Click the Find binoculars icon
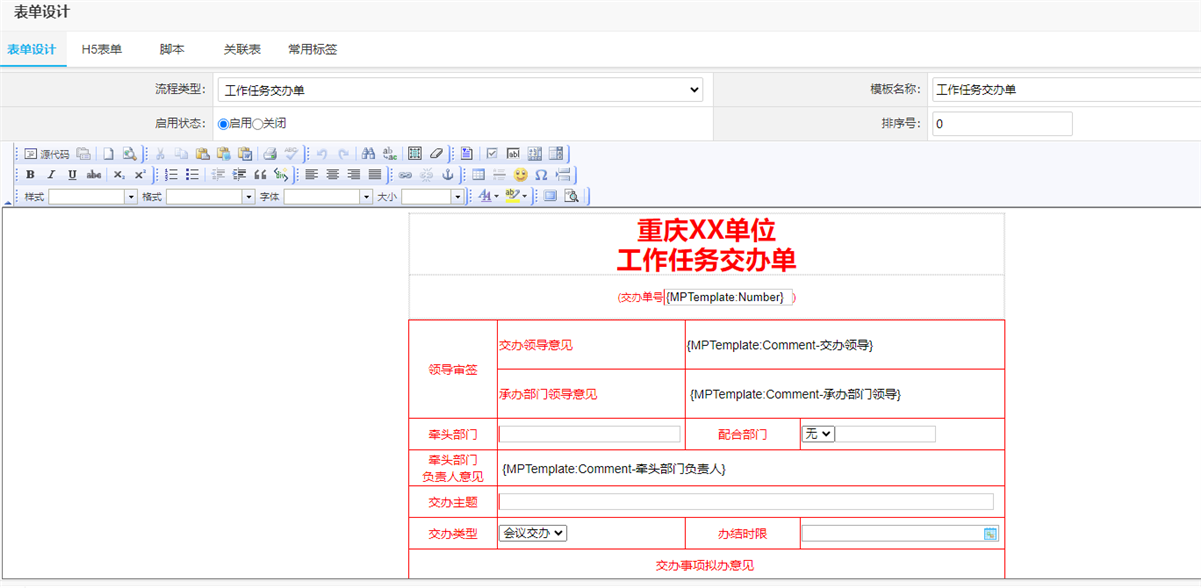This screenshot has width=1201, height=588. [368, 154]
